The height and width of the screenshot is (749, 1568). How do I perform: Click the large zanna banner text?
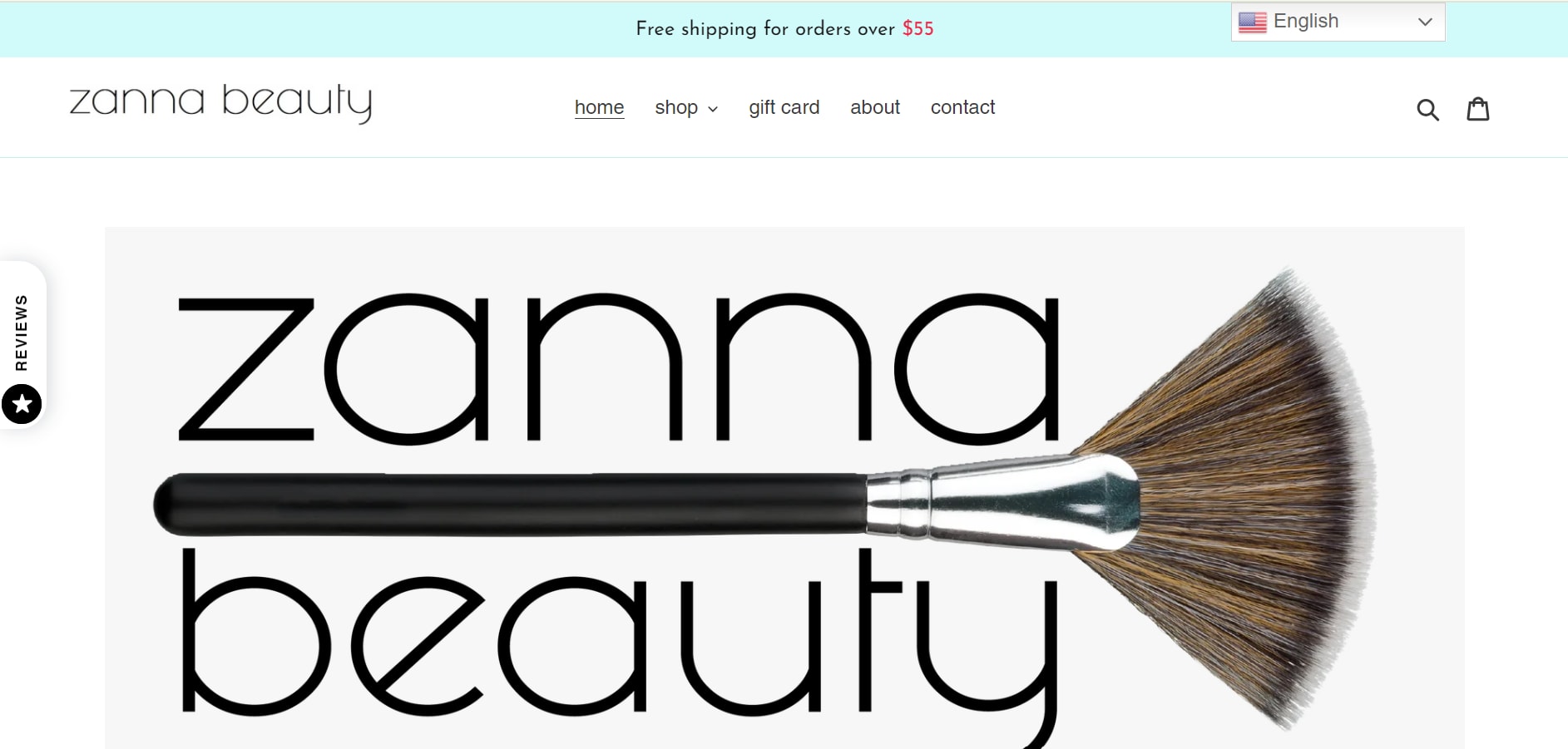(619, 367)
